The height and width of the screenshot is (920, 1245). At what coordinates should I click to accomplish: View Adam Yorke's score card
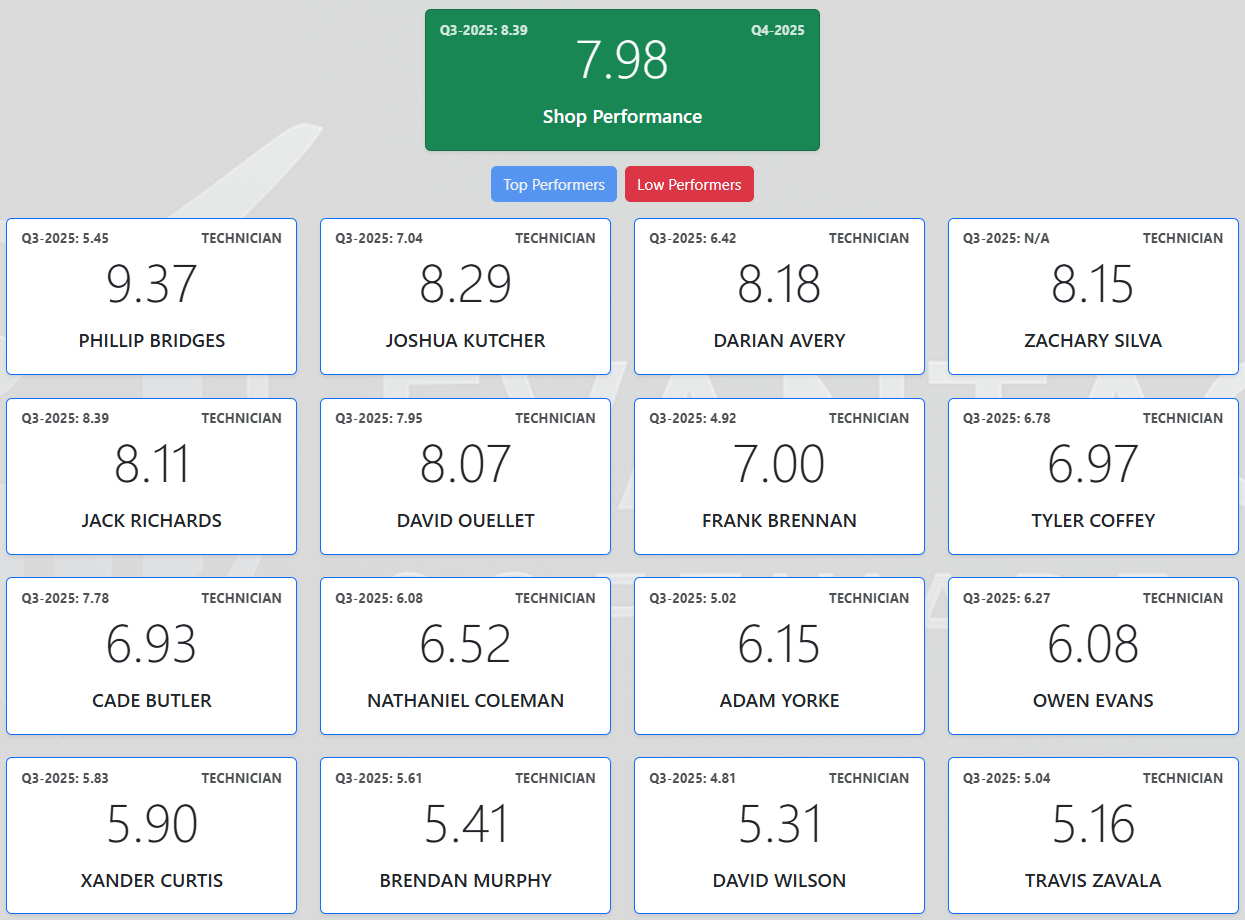779,656
